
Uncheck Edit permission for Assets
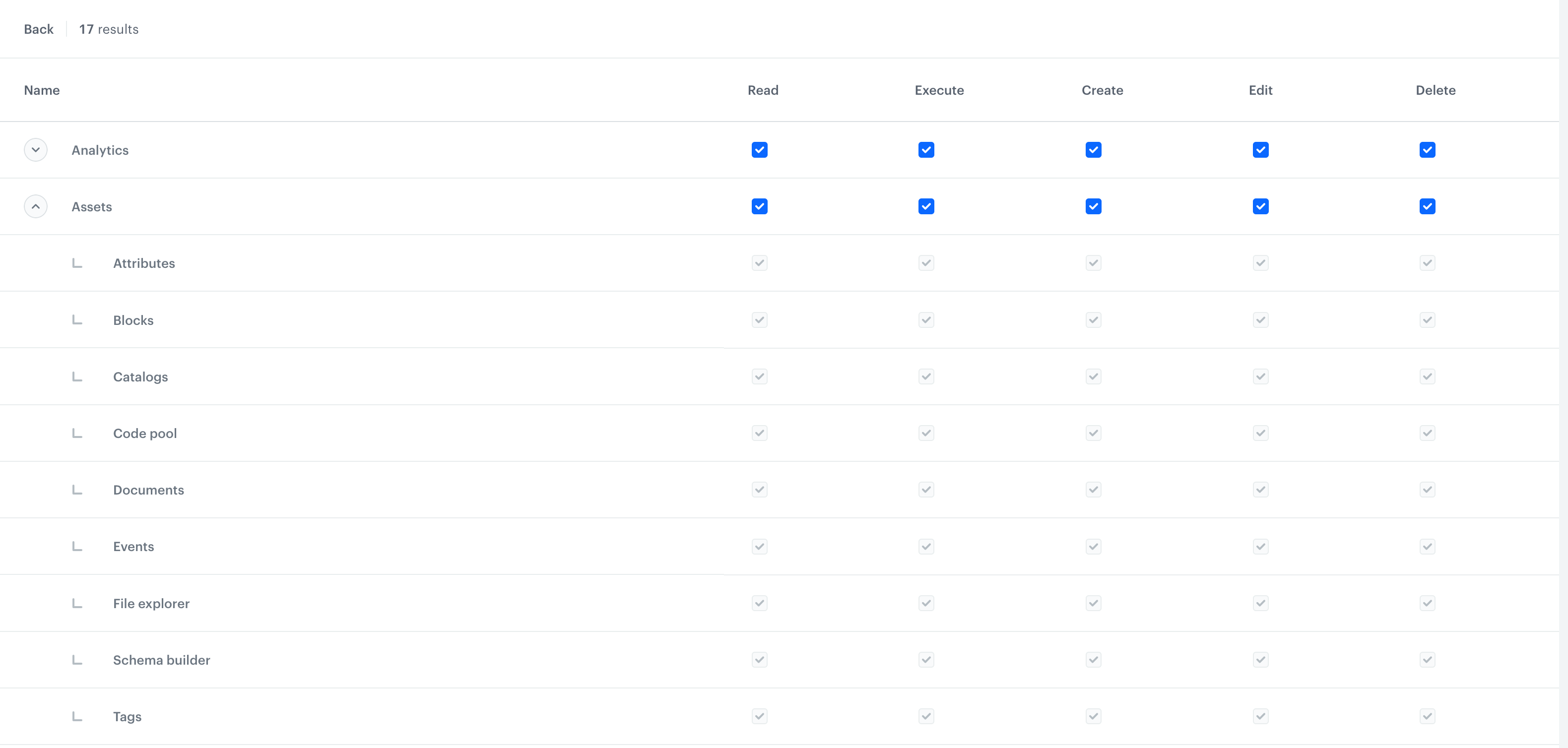click(1260, 206)
